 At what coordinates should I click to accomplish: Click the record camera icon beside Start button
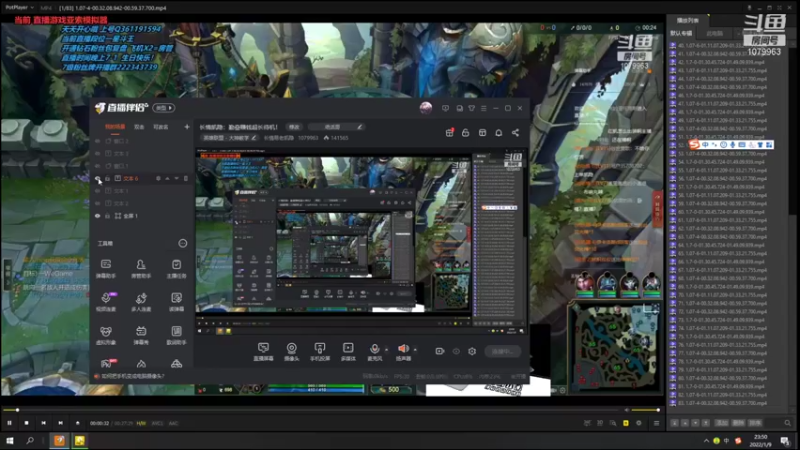(440, 351)
